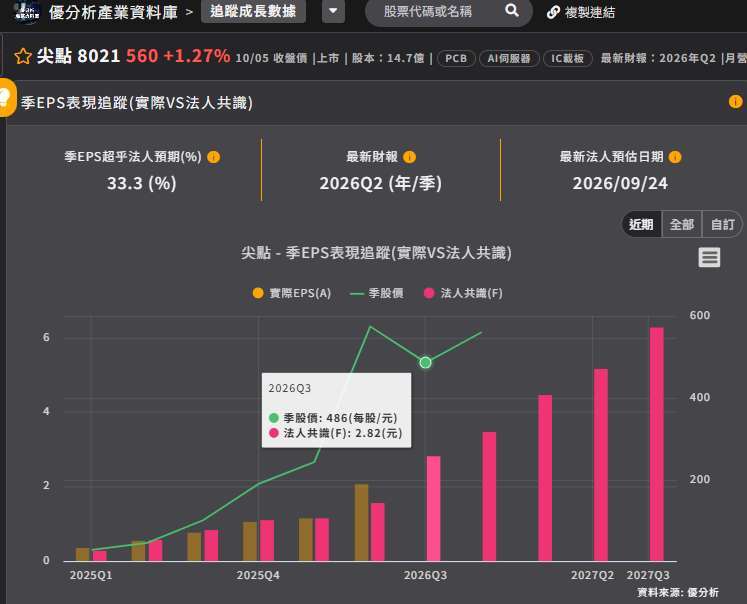
Task: Click the 2027Q2 pink forecast bar
Action: [x=601, y=464]
